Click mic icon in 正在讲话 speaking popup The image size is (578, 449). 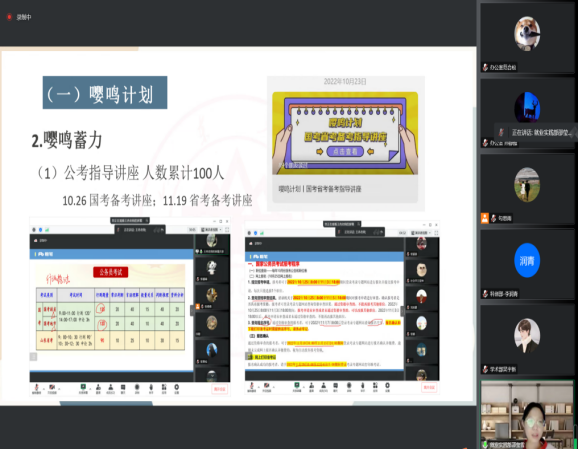501,132
